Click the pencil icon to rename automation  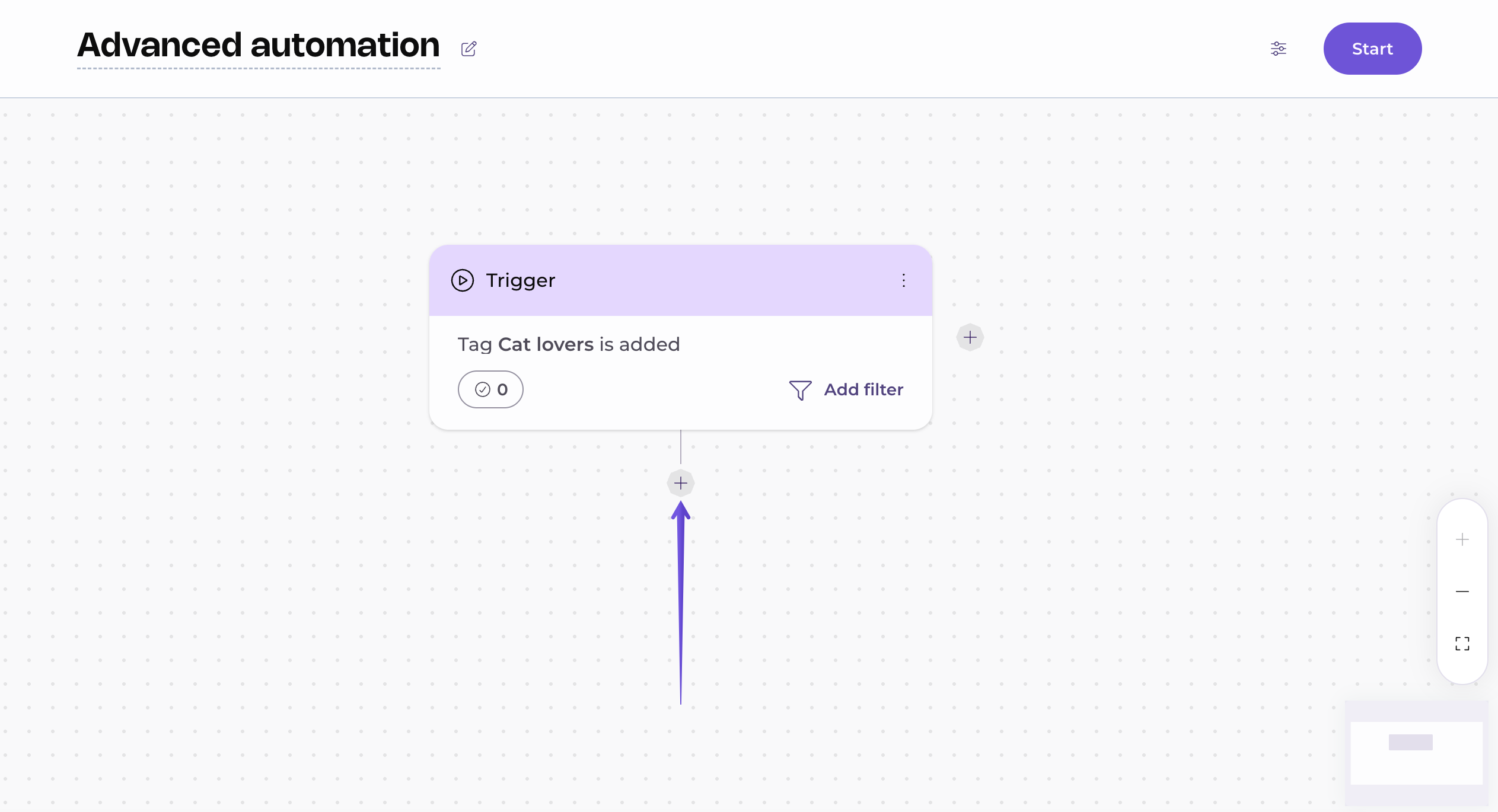469,49
